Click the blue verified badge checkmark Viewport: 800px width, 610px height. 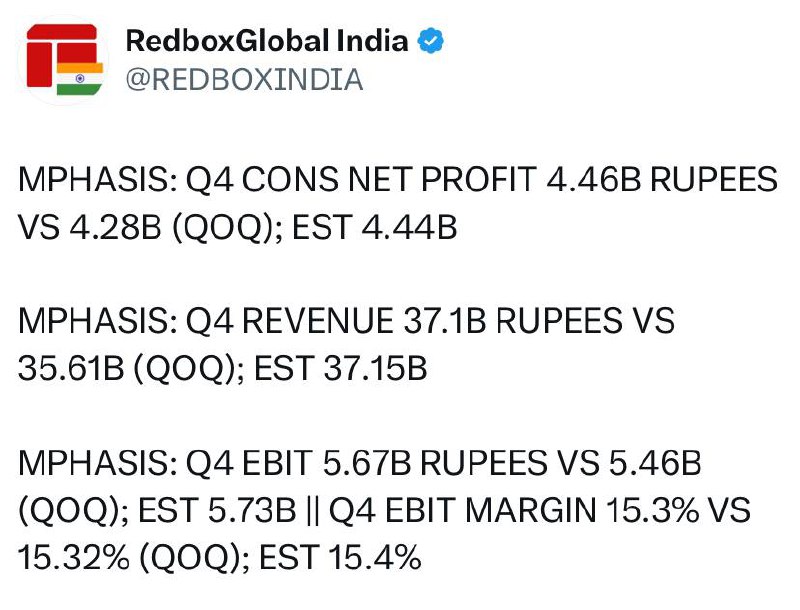coord(431,41)
